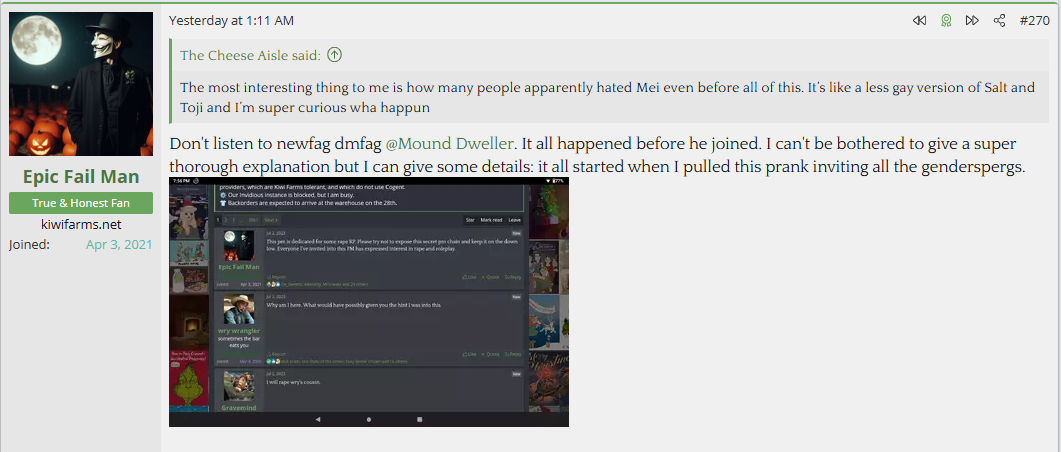Click "The Cheese Aisle said:" quote header

tap(250, 55)
